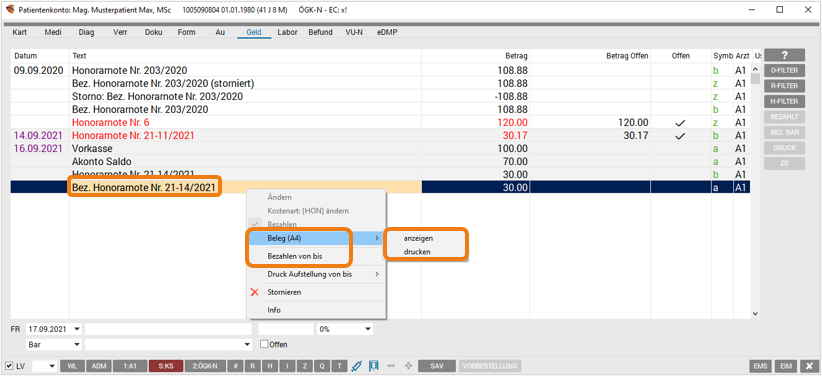
Task: Switch to the eDMP tab
Action: tap(387, 32)
